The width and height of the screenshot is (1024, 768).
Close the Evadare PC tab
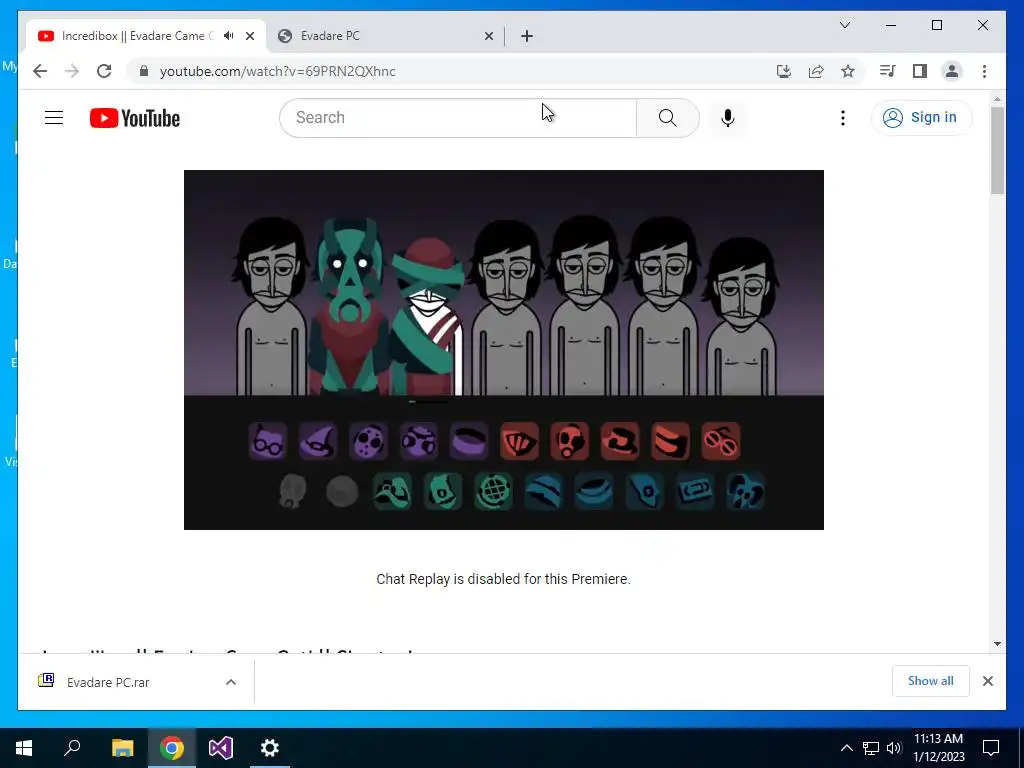click(488, 36)
